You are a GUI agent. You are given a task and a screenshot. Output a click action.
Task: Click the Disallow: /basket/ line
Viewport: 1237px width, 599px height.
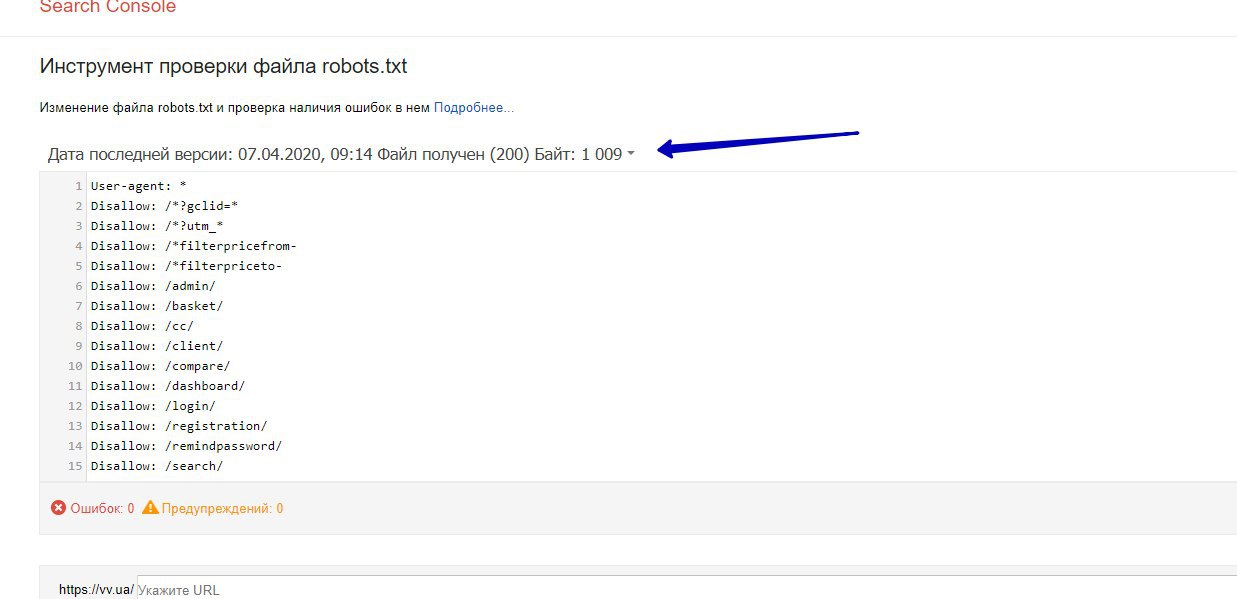click(157, 306)
